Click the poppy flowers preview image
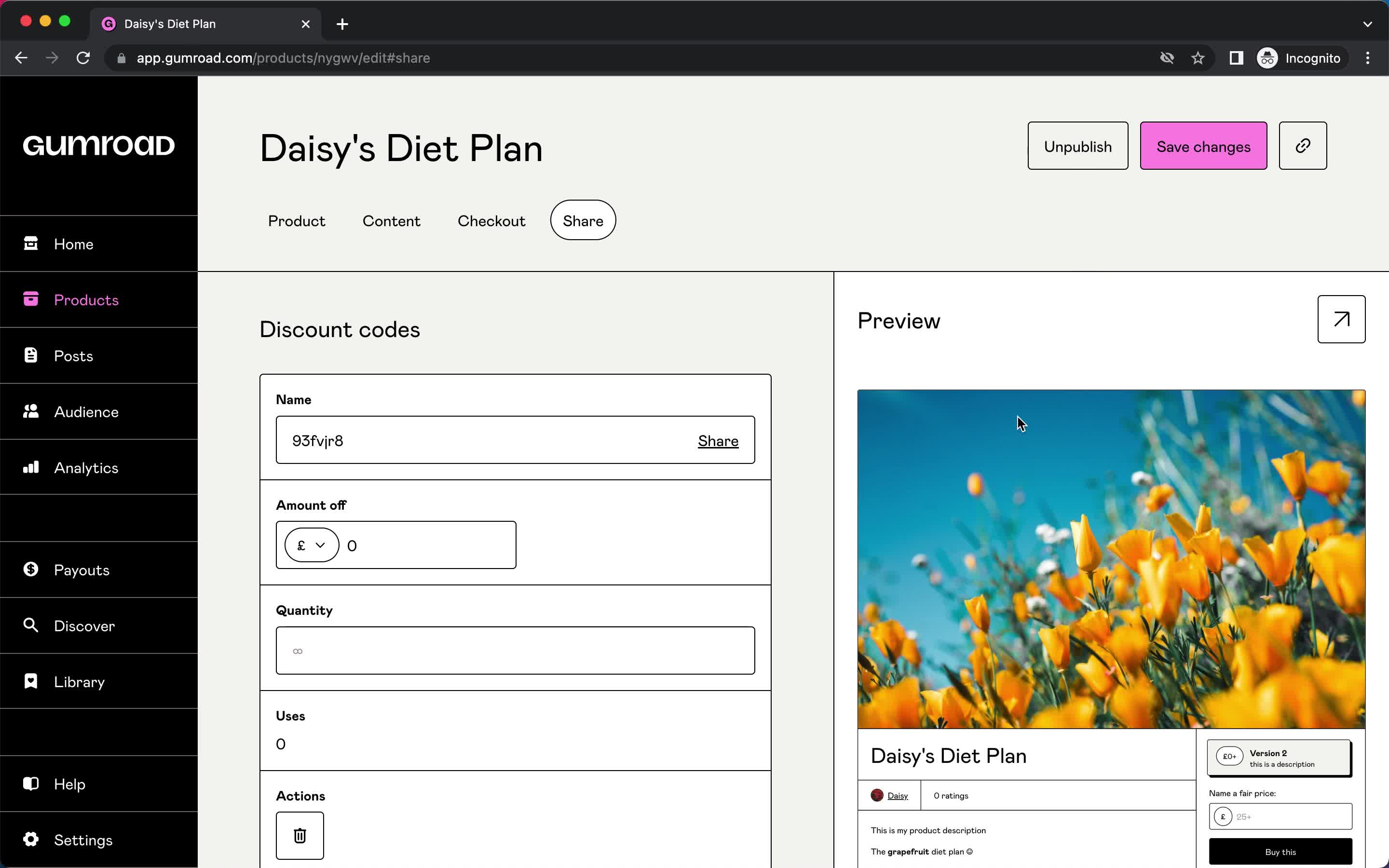 [1111, 559]
